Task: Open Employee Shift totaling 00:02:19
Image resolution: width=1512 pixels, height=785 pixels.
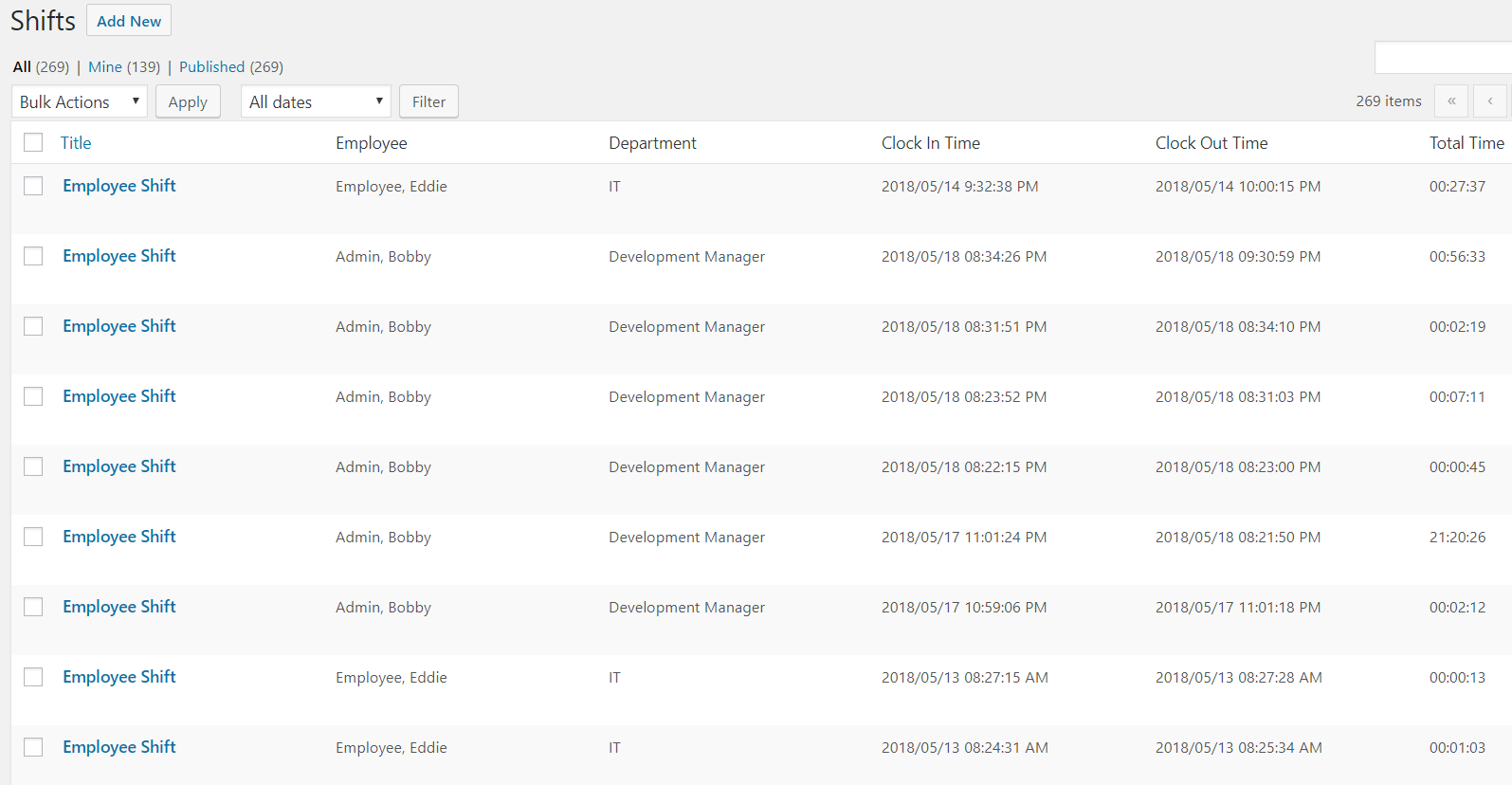Action: 119,326
